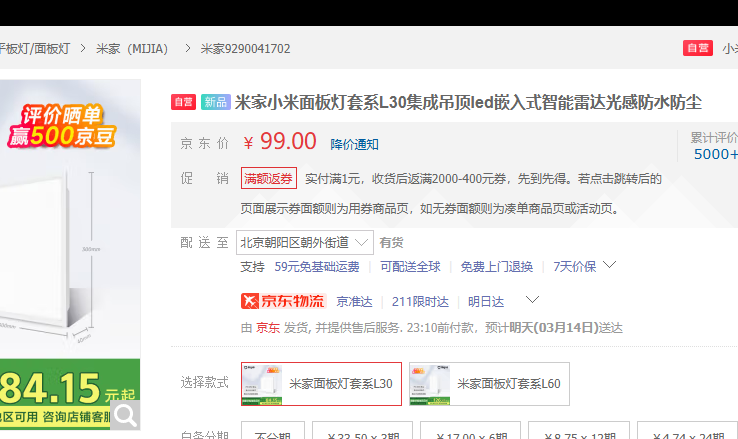This screenshot has width=738, height=439.
Task: Click the red 自营 badge in breadcrumb bar
Action: point(698,48)
